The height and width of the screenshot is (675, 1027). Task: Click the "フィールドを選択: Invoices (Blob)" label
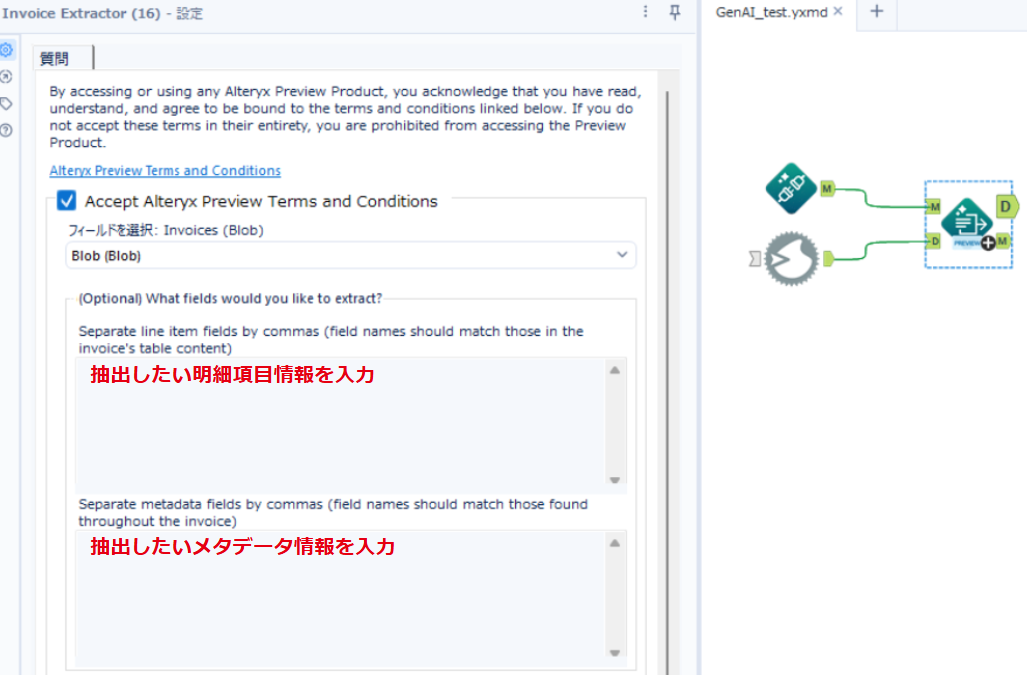click(166, 230)
